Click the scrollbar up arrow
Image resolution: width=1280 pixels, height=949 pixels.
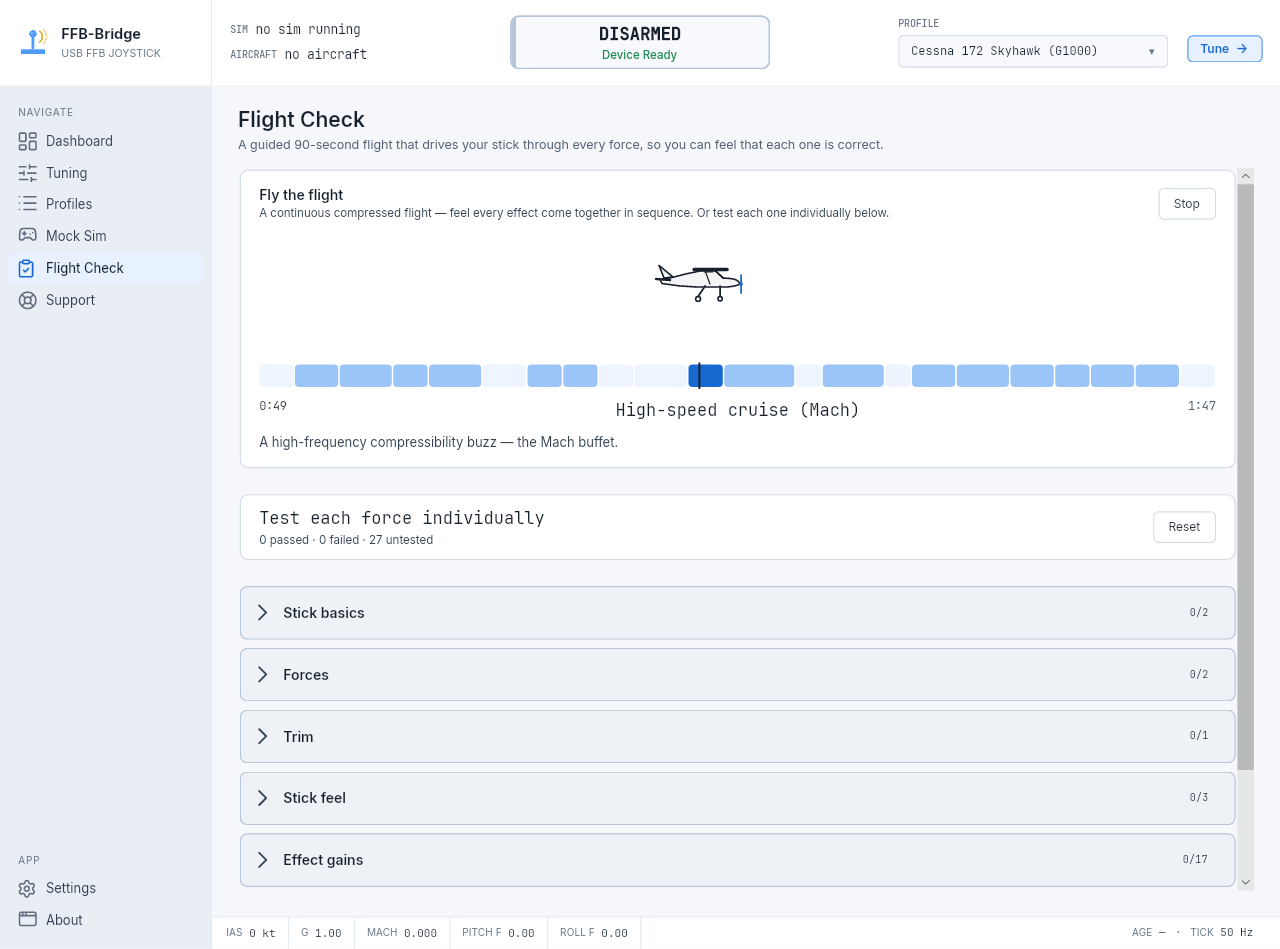(1246, 176)
